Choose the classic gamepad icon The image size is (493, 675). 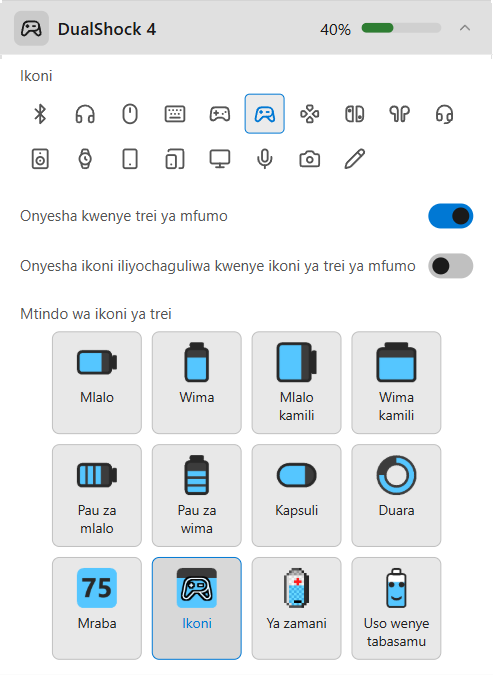(x=220, y=114)
